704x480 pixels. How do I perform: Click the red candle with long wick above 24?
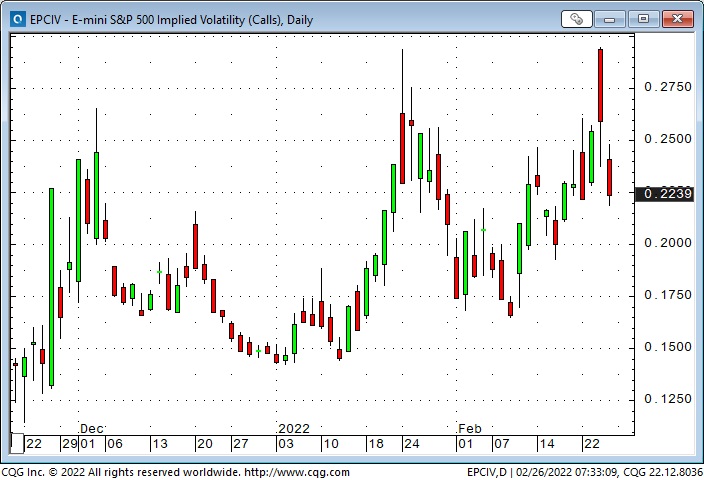tap(402, 148)
